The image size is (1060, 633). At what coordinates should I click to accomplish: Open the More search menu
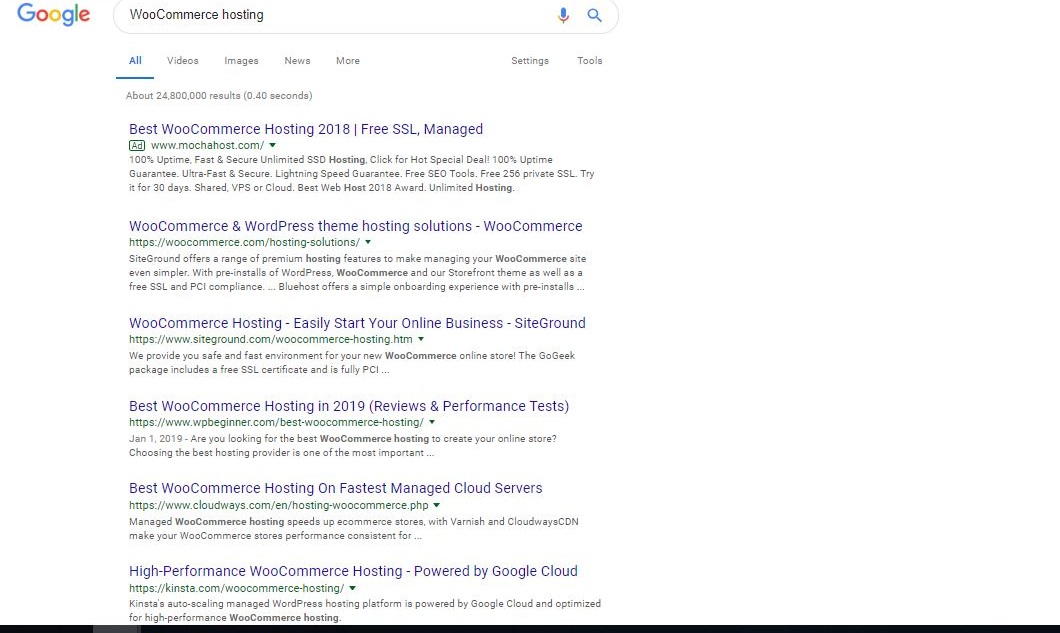pyautogui.click(x=347, y=61)
